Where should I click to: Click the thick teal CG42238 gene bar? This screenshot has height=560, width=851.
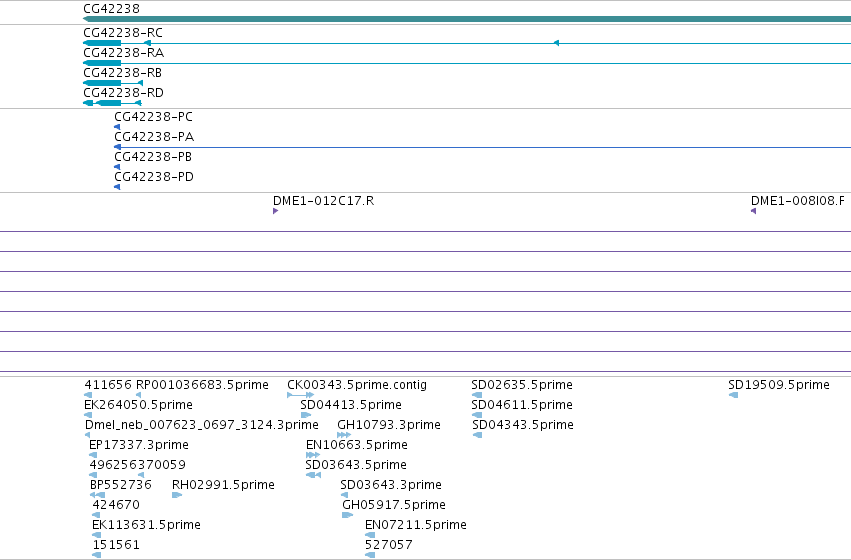coord(467,19)
